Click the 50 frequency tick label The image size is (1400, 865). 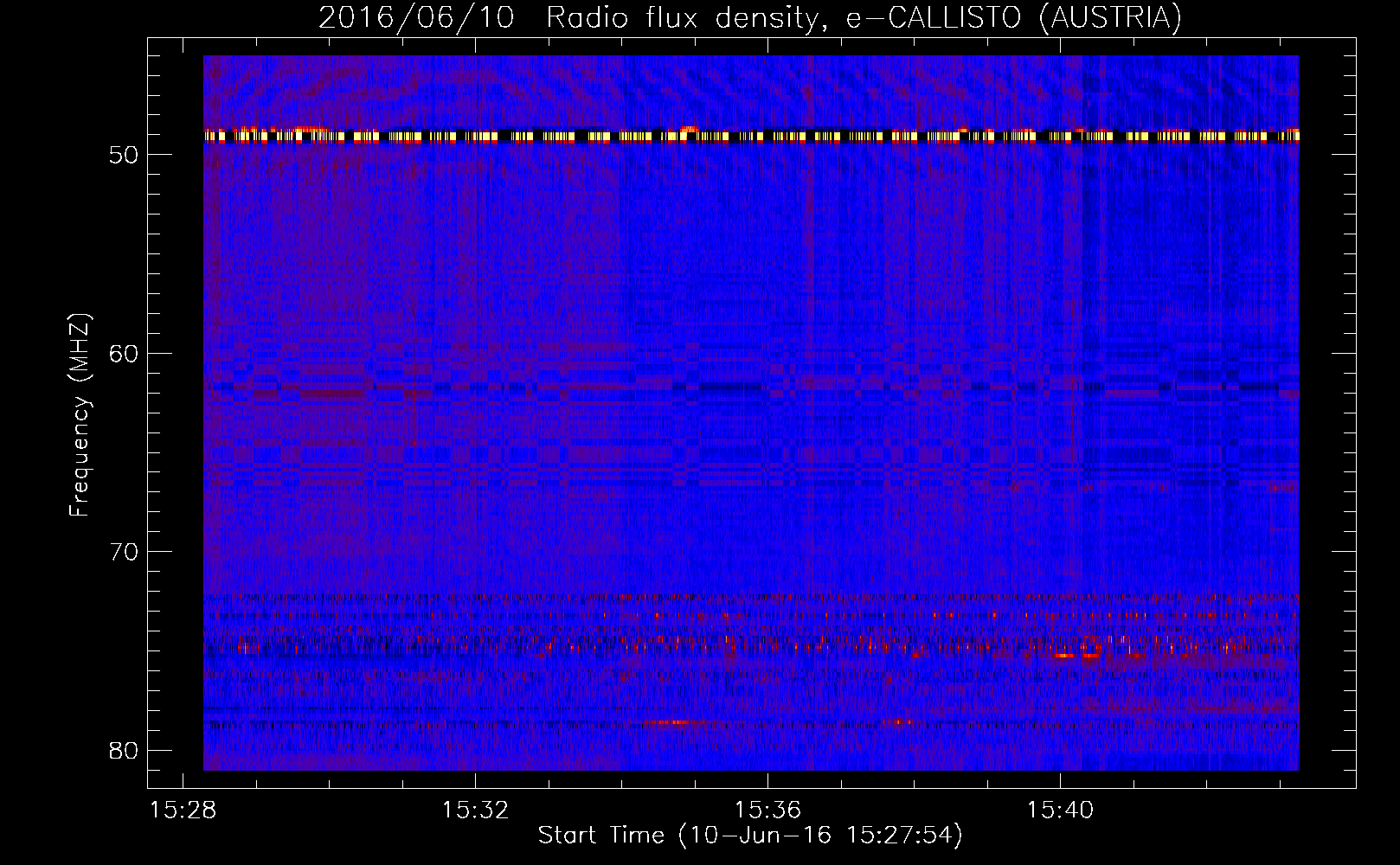(124, 155)
